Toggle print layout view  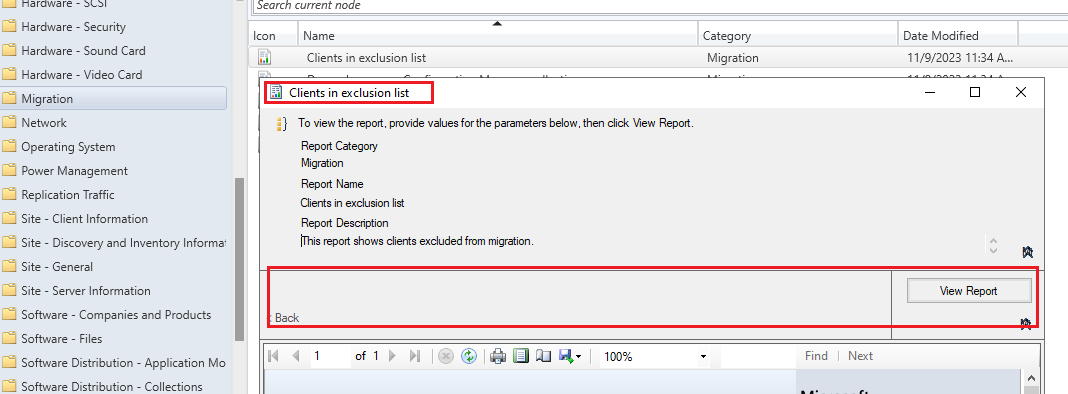521,356
